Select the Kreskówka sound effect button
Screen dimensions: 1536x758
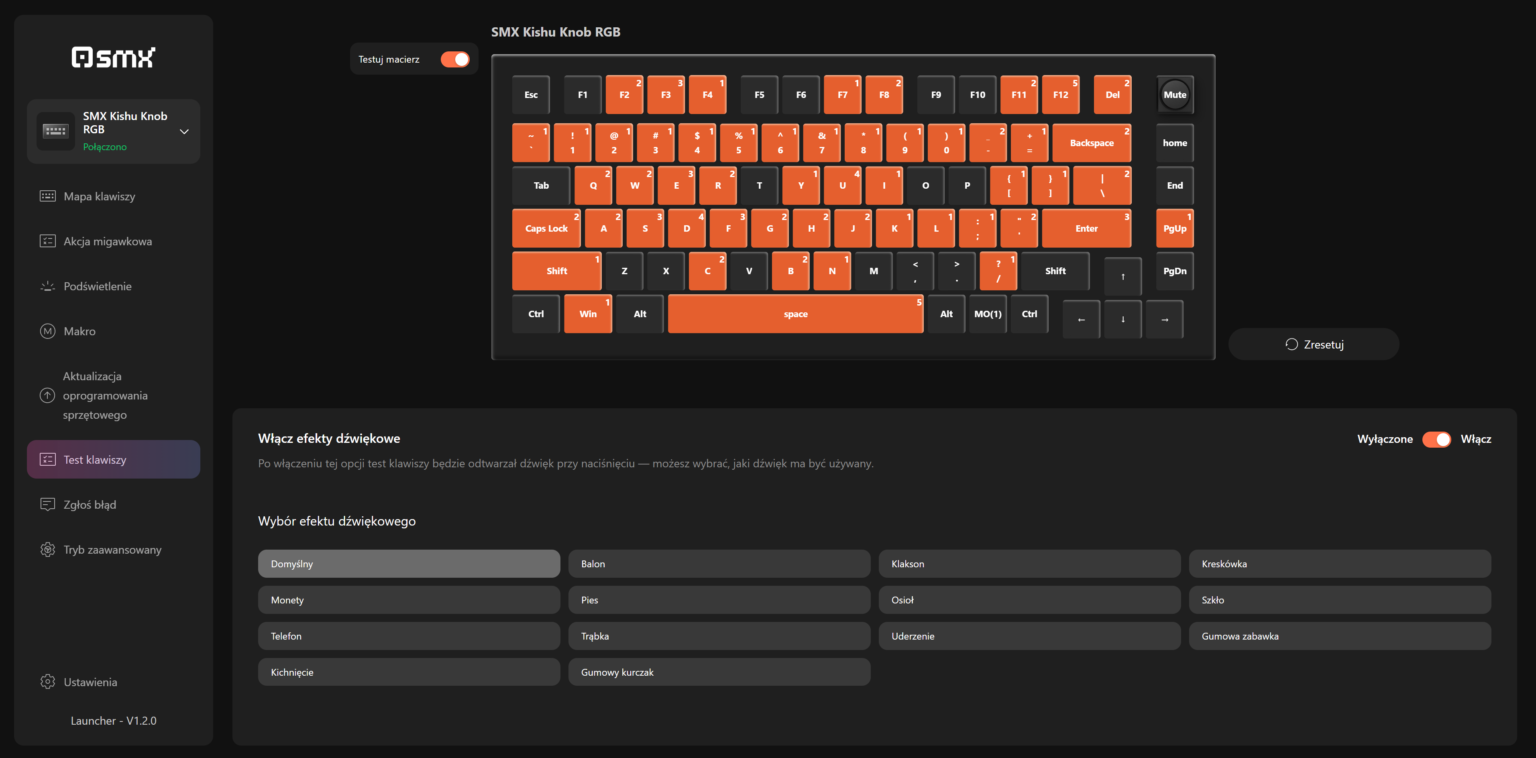tap(1339, 563)
